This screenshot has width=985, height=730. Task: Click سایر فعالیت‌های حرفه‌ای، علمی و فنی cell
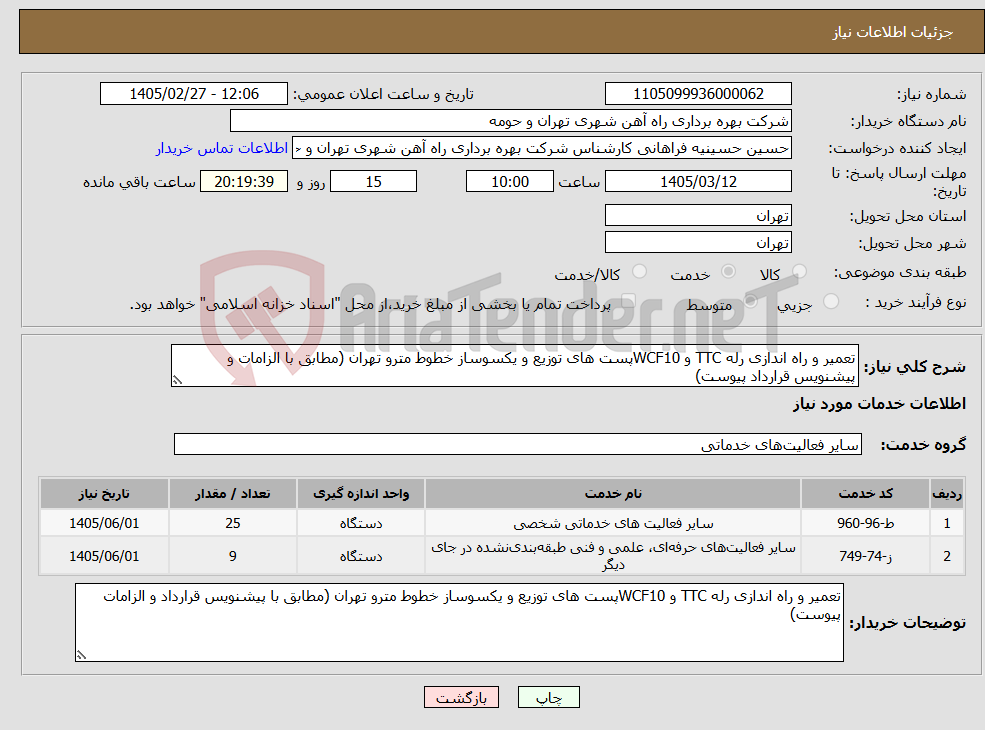click(612, 556)
